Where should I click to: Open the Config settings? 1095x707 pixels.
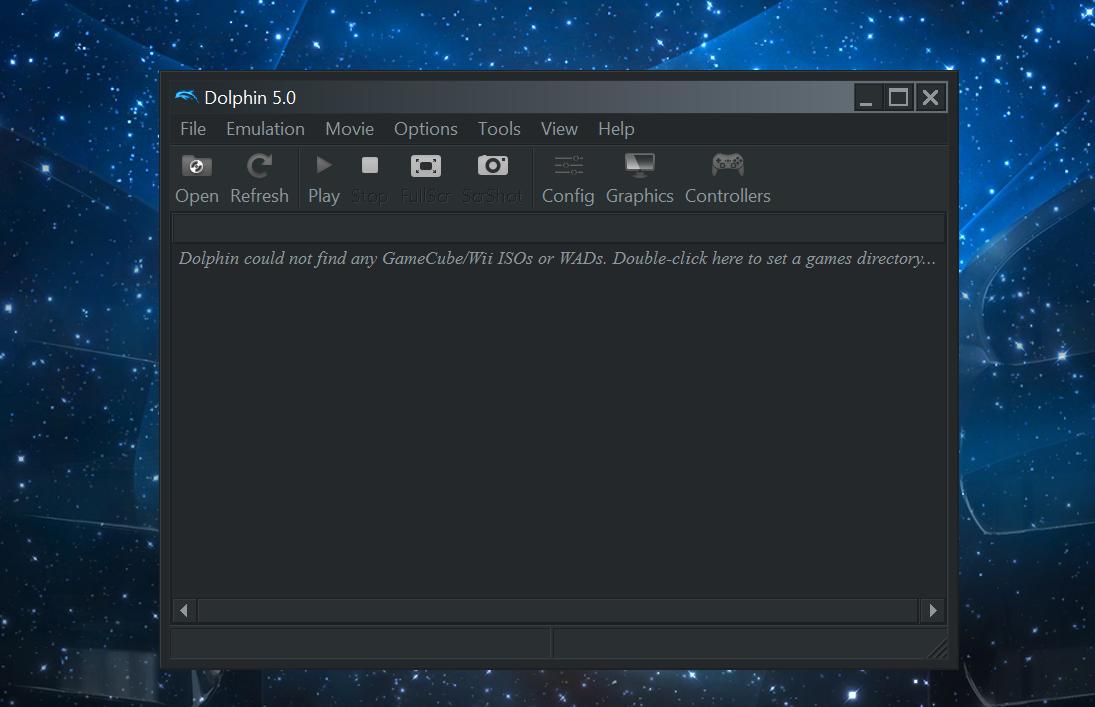pyautogui.click(x=568, y=179)
